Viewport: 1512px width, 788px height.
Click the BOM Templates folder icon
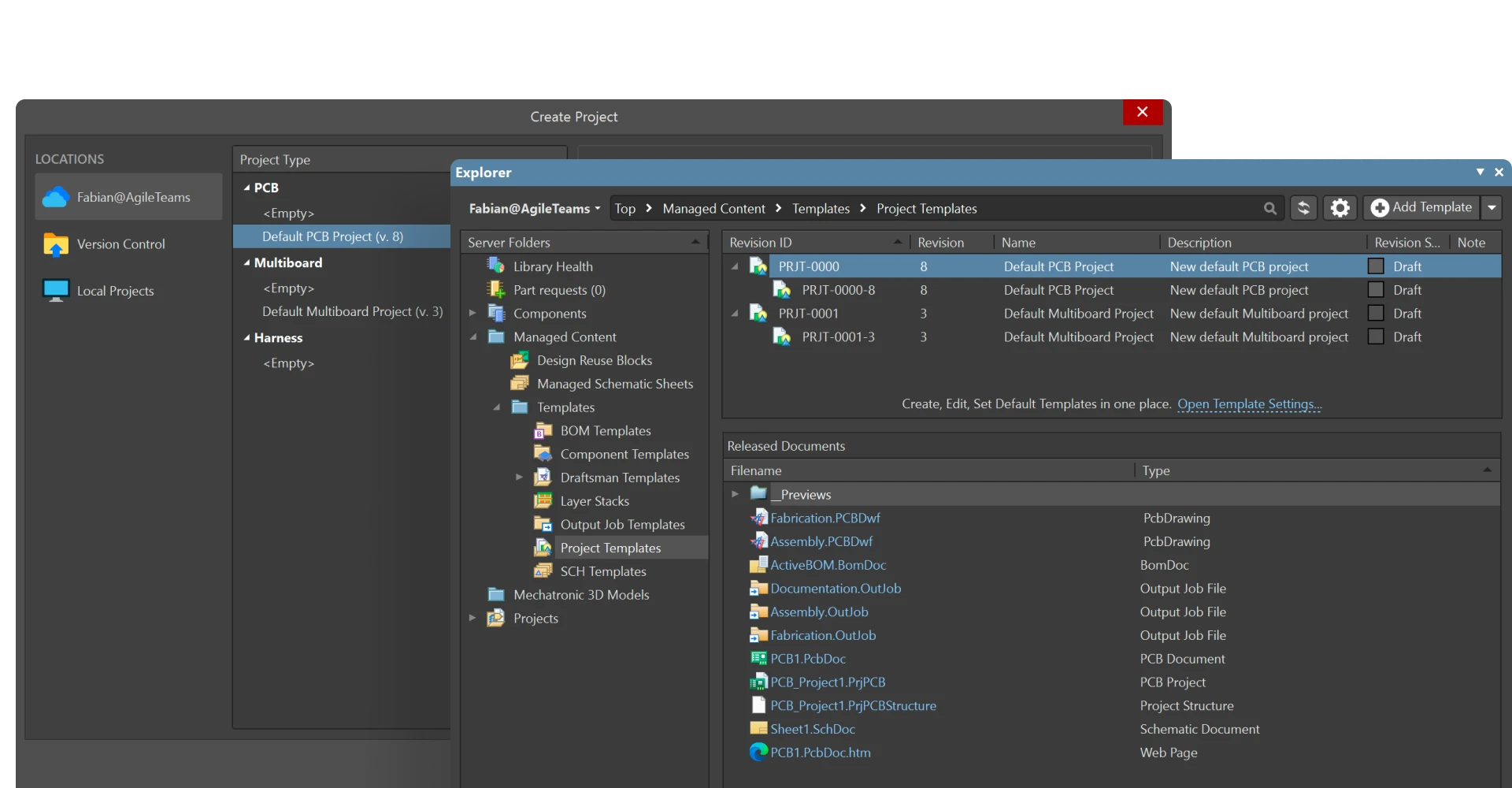click(x=543, y=430)
